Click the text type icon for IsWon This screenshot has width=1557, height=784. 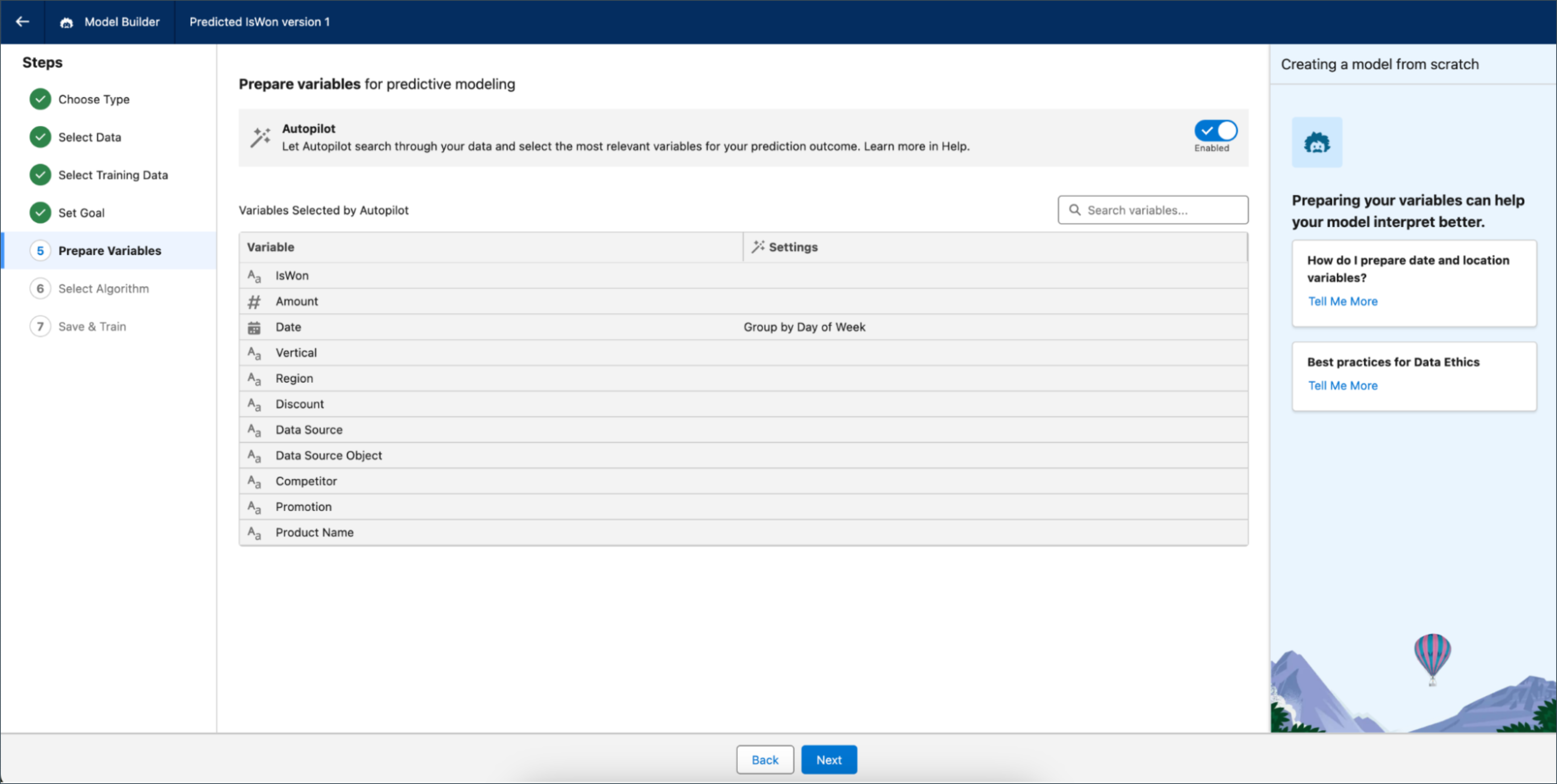pos(254,276)
